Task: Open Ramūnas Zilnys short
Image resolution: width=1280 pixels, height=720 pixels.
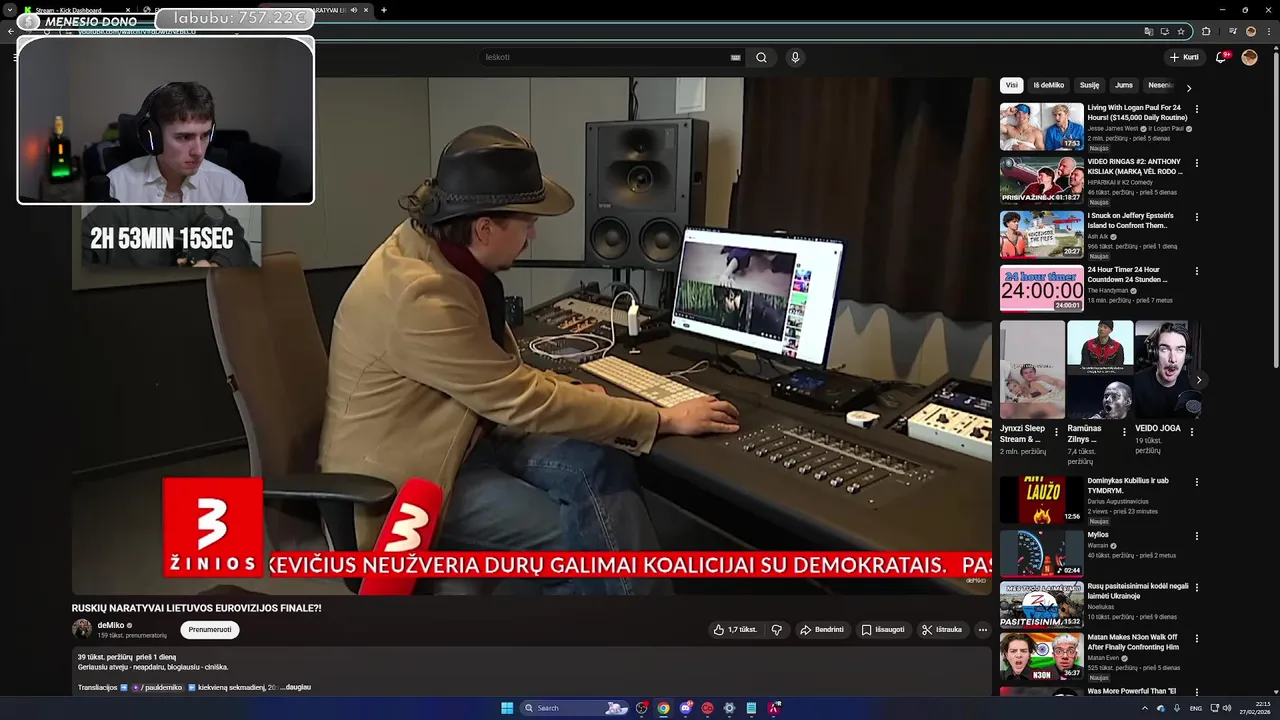Action: point(1100,369)
